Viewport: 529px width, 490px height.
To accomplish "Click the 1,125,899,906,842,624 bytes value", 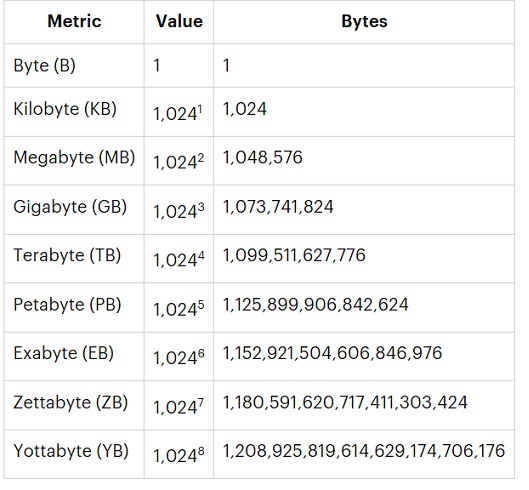I will click(315, 304).
